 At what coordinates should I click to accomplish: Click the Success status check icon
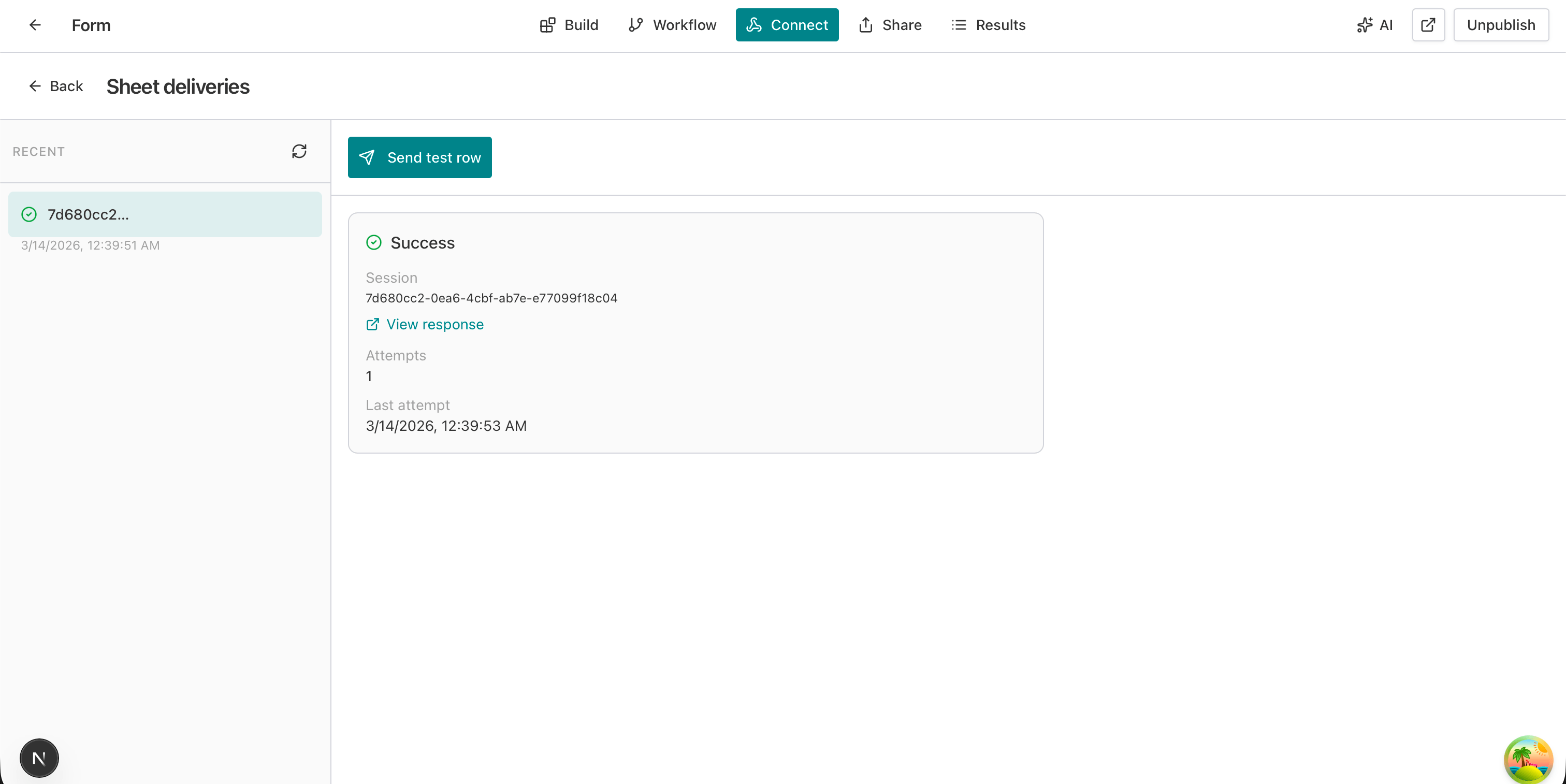tap(374, 242)
